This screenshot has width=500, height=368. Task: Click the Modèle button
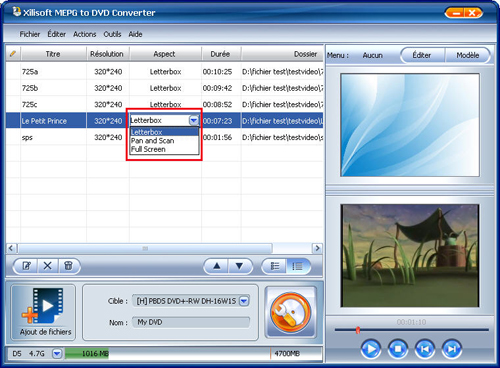[468, 55]
